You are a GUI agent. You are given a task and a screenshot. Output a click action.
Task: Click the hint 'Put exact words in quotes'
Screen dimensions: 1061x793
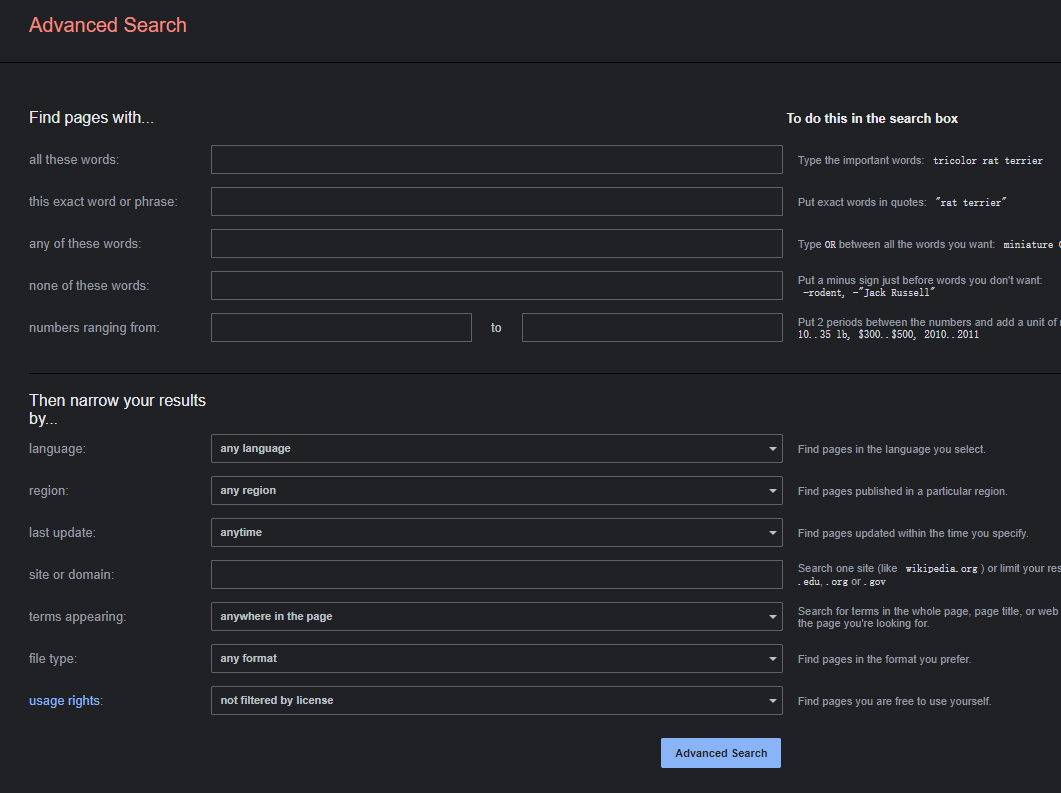862,202
